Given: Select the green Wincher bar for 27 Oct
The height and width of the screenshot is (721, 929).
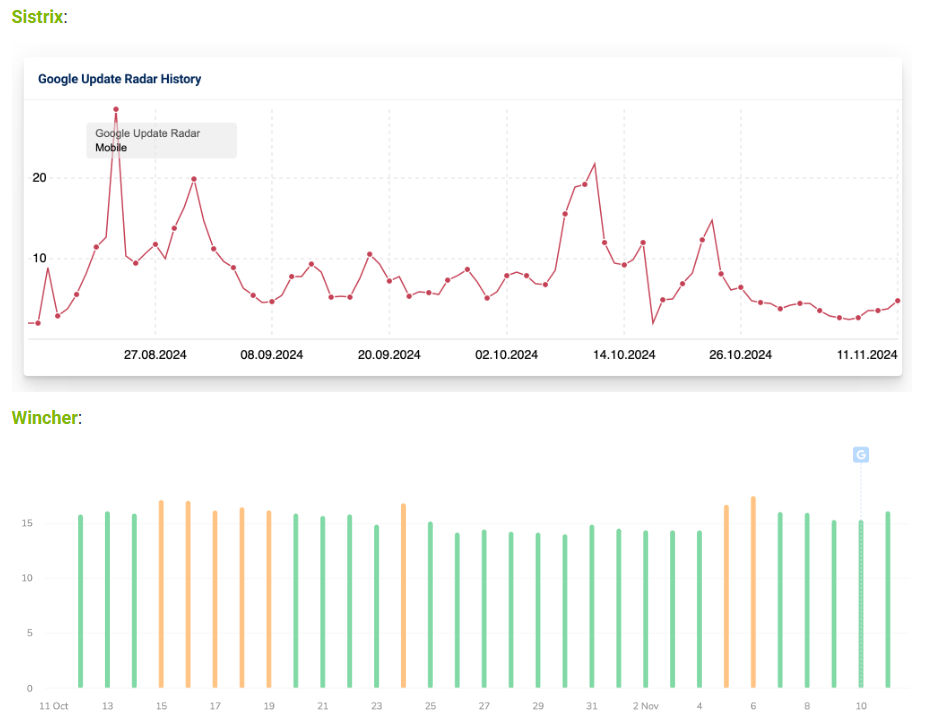Looking at the screenshot, I should 484,609.
